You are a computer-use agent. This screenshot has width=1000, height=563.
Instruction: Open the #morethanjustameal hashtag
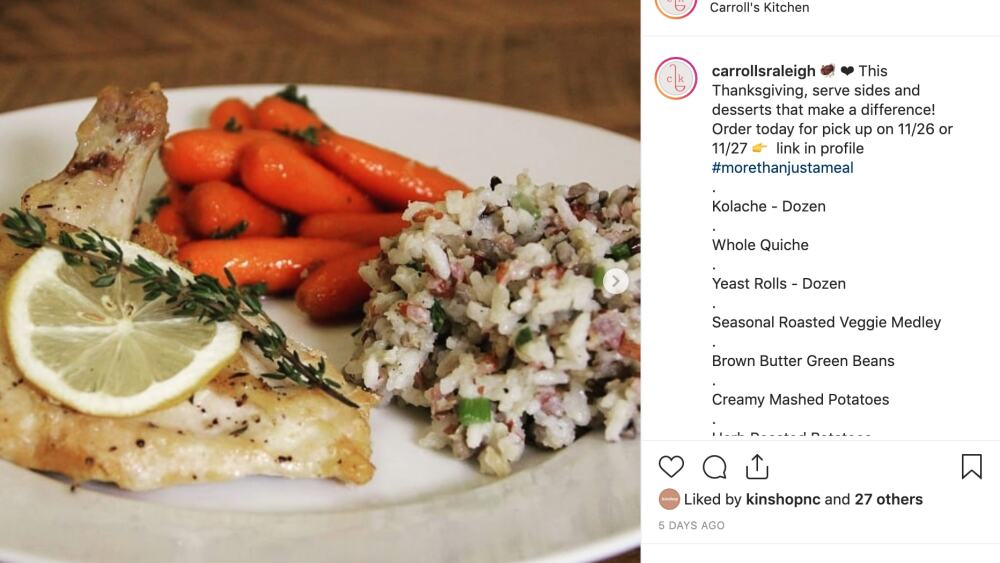pos(783,168)
